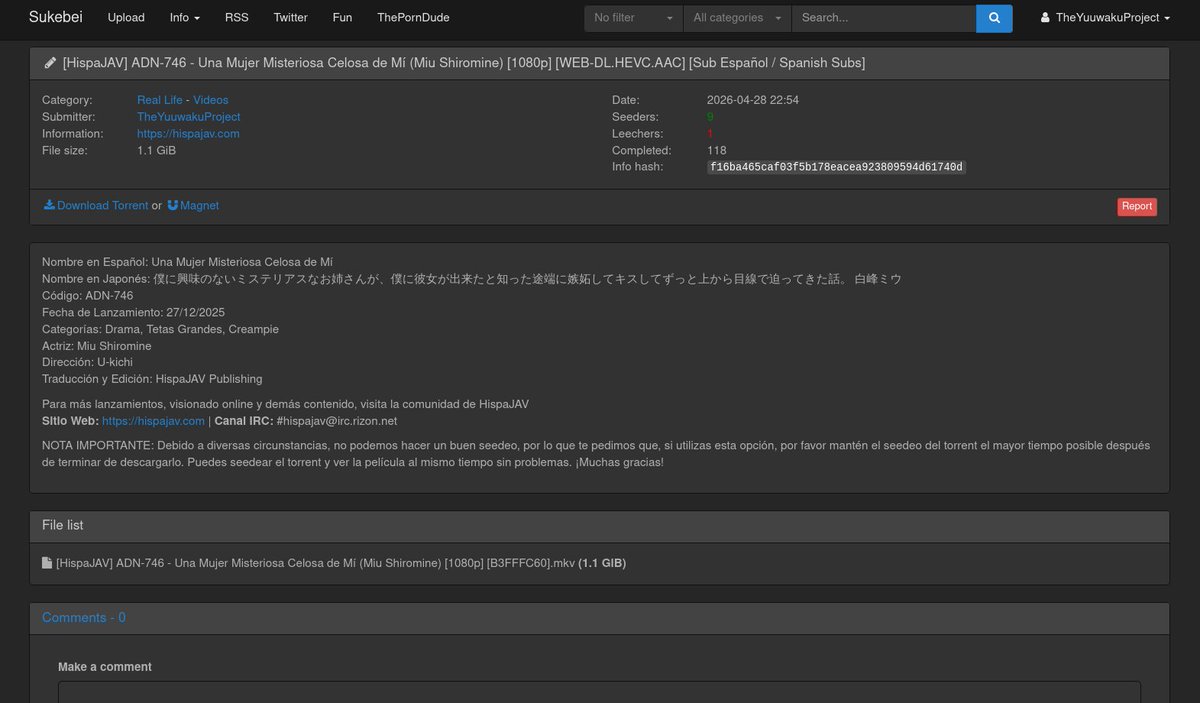The height and width of the screenshot is (703, 1200).
Task: Click the Actriz: Miu Shiromine line
Action: pyautogui.click(x=97, y=346)
